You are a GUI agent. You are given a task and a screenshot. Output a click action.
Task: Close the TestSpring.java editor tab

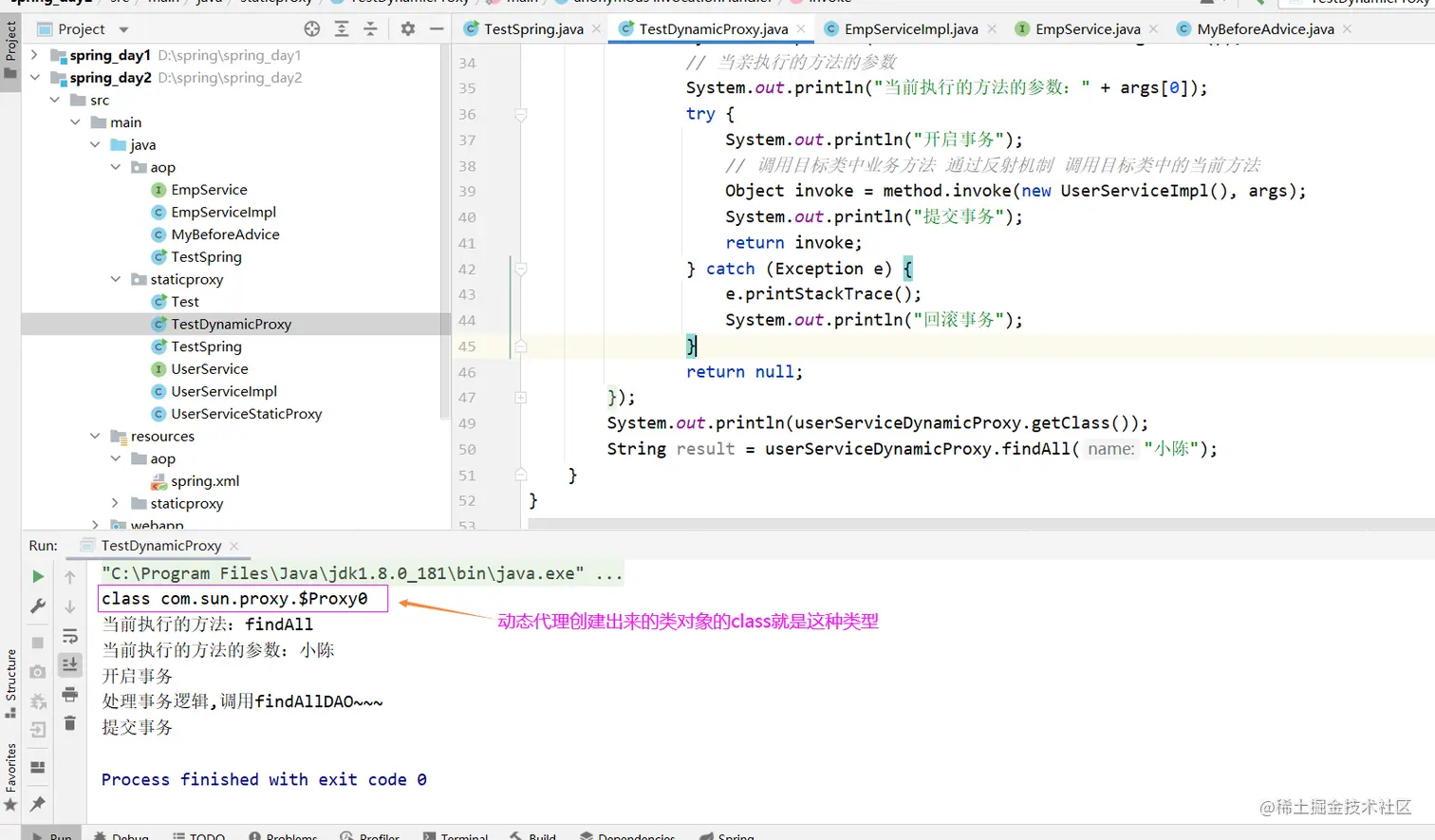coord(596,29)
